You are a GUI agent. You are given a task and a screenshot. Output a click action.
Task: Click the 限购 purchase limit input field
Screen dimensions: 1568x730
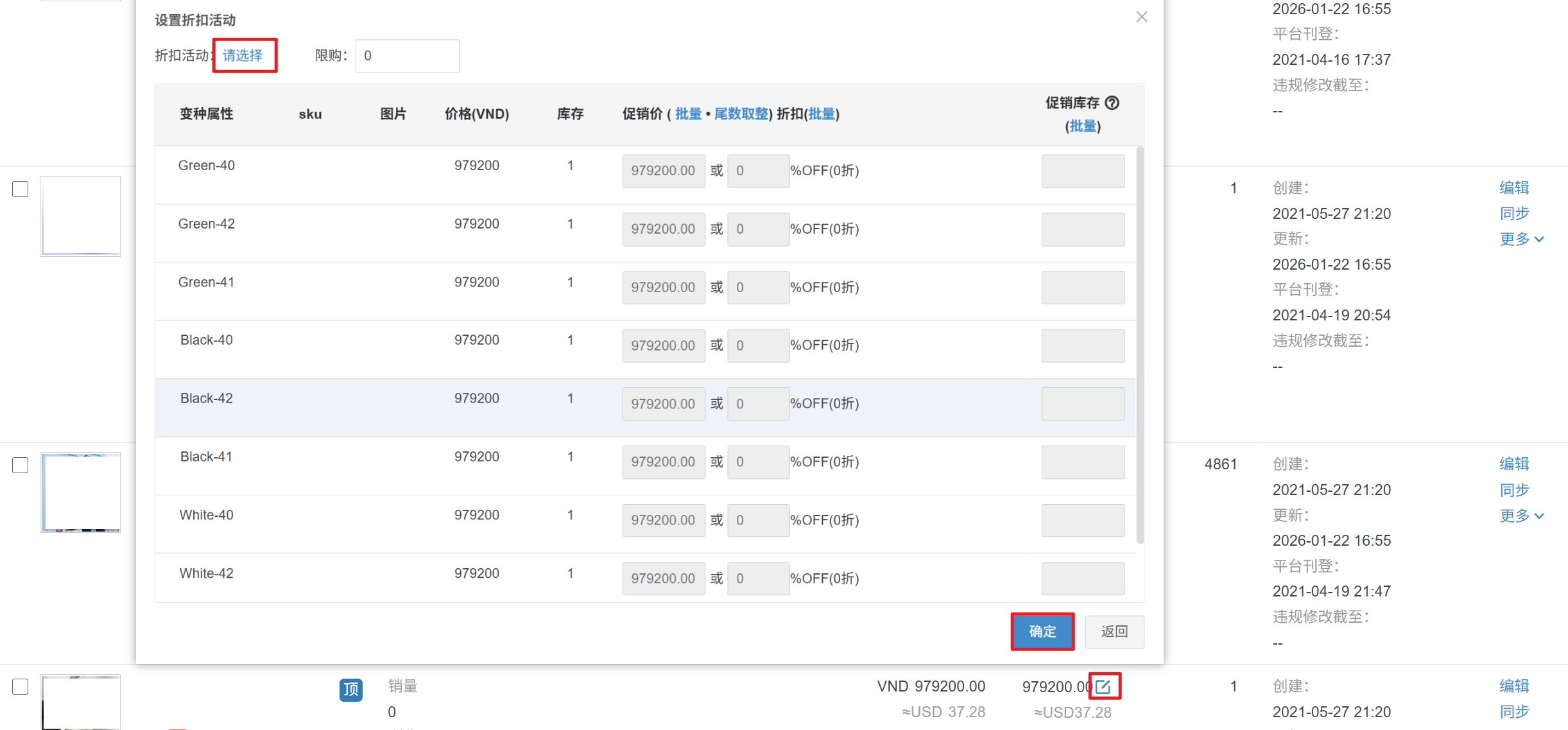click(407, 56)
